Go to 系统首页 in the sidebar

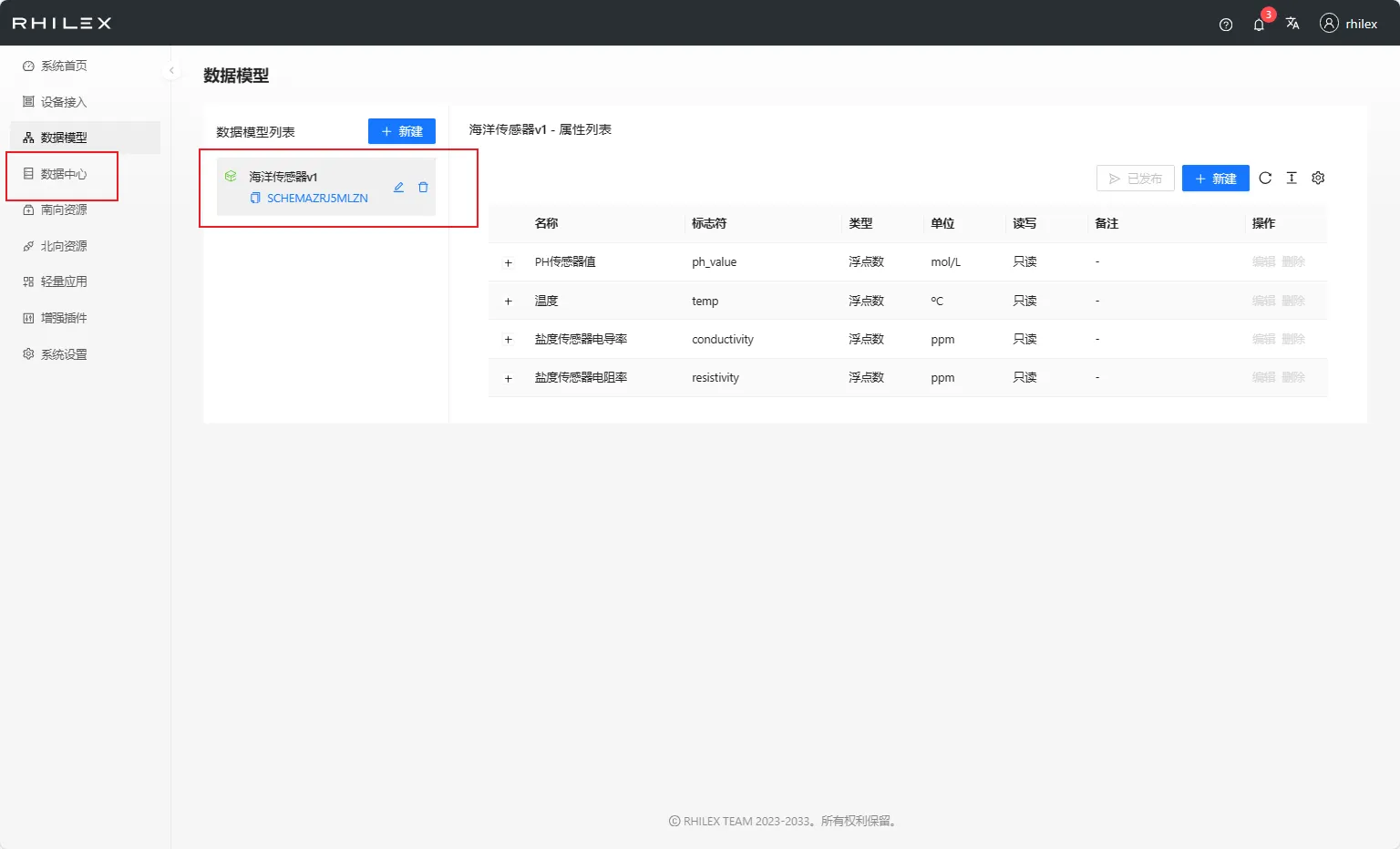(86, 66)
